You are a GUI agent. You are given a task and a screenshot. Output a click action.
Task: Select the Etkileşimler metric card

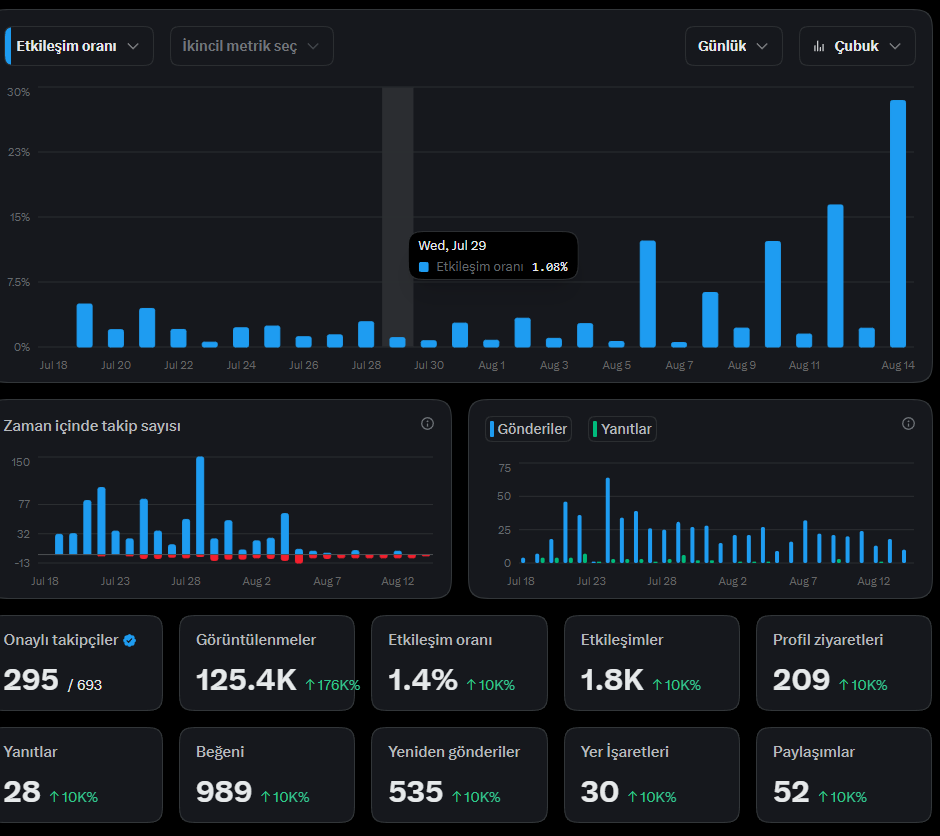(x=652, y=663)
